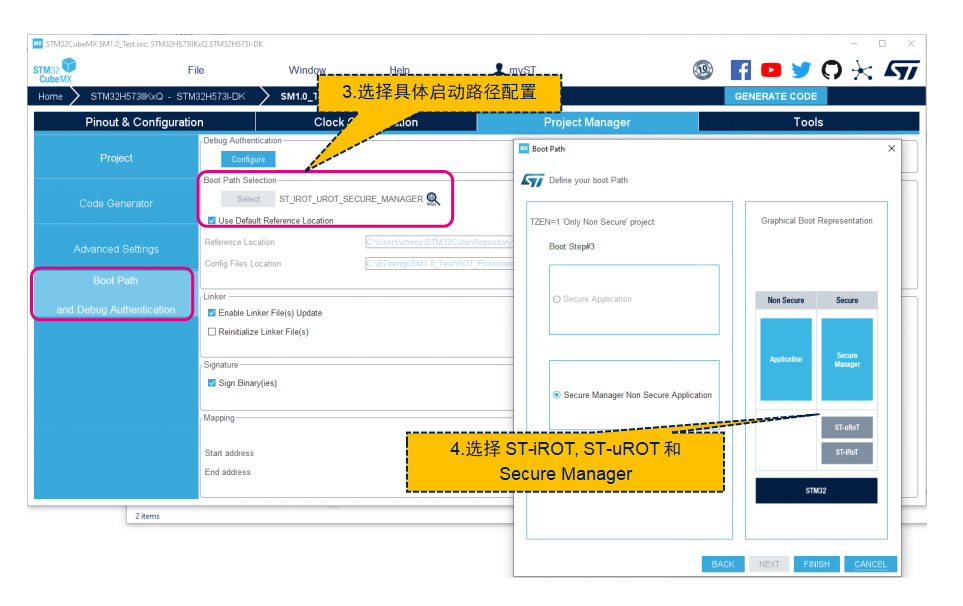Click the ST logo in the top toolbar
This screenshot has width=963, height=606.
click(x=902, y=70)
